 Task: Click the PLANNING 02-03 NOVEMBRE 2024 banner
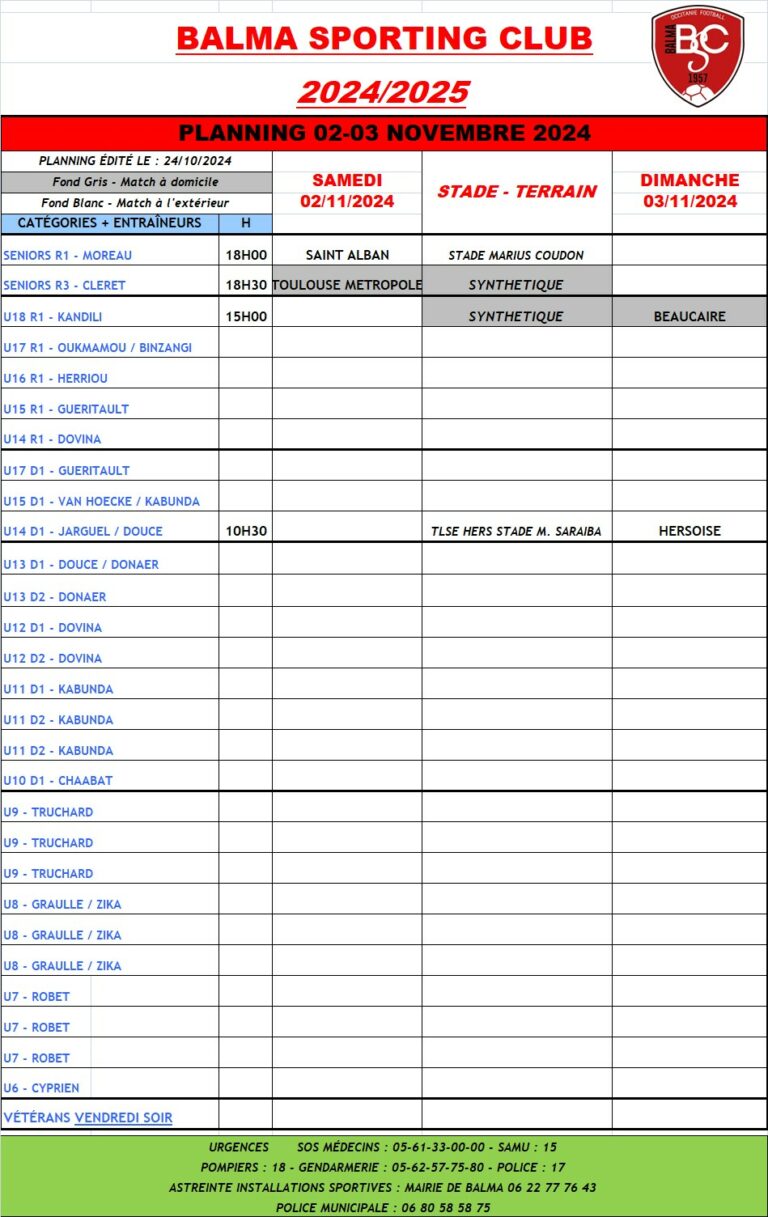pyautogui.click(x=384, y=133)
